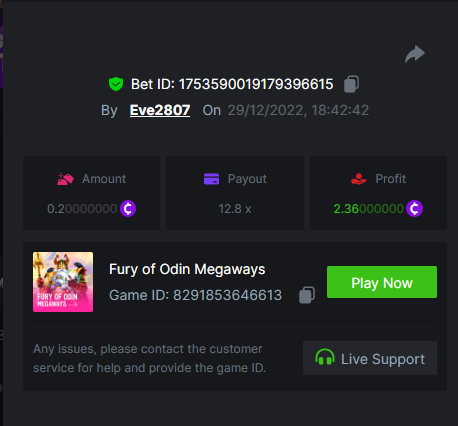Open Eve2807 user profile link

[160, 110]
